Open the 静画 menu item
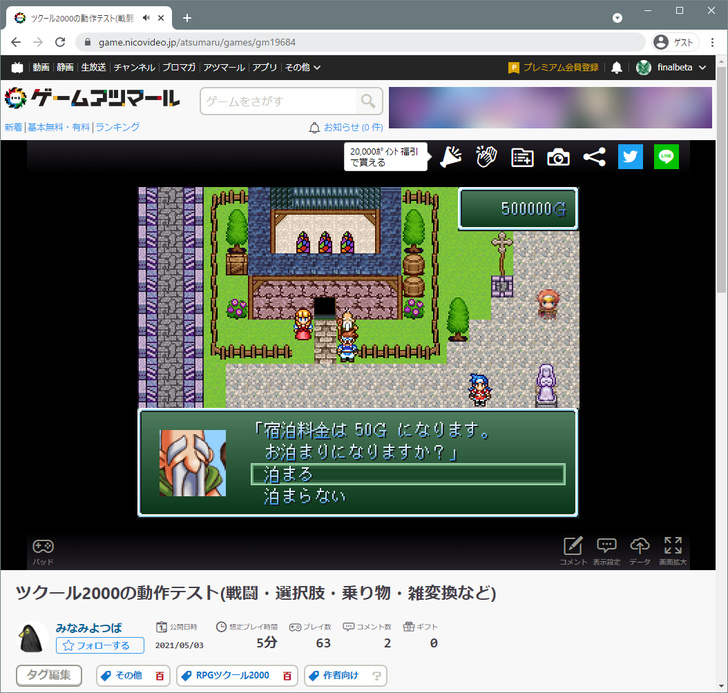This screenshot has width=728, height=693. pos(65,68)
